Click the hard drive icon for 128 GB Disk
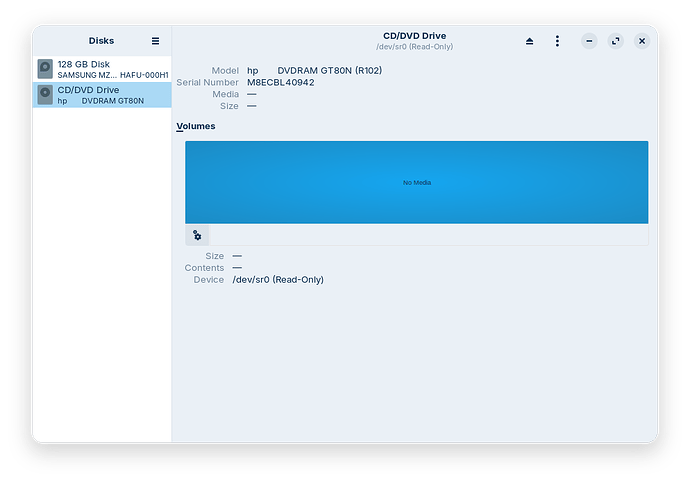 tap(46, 69)
